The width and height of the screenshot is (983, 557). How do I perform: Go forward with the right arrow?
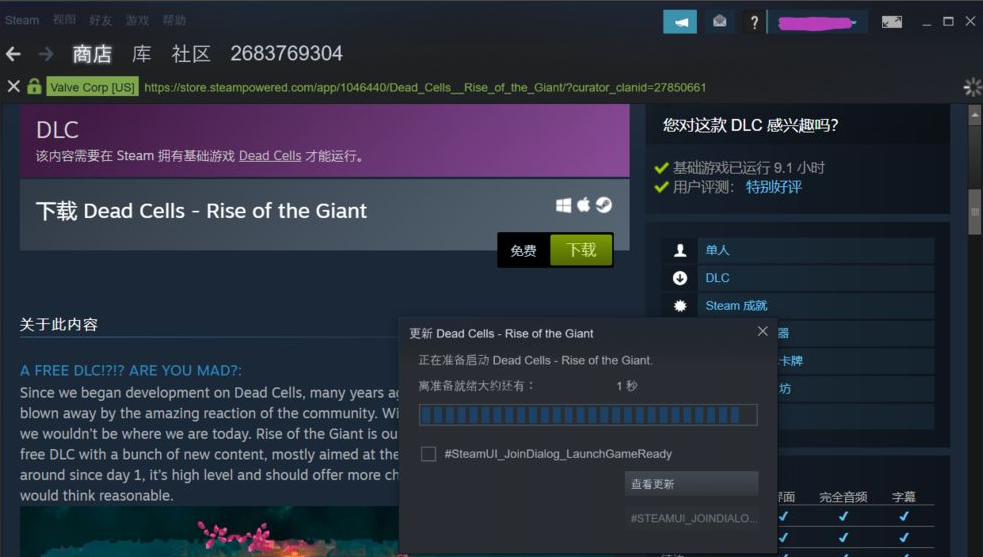tap(46, 55)
